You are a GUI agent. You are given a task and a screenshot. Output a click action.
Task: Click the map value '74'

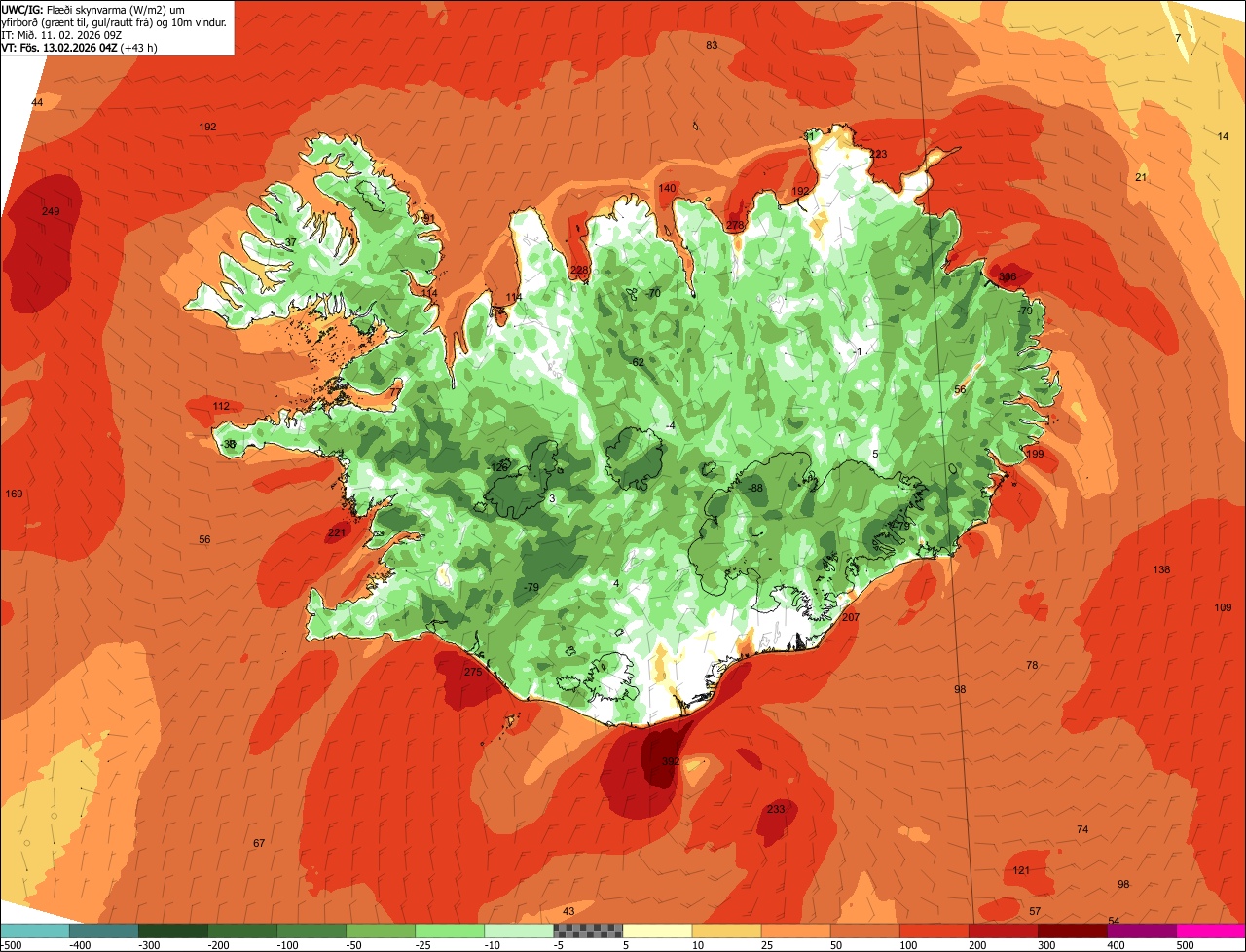pos(1082,829)
